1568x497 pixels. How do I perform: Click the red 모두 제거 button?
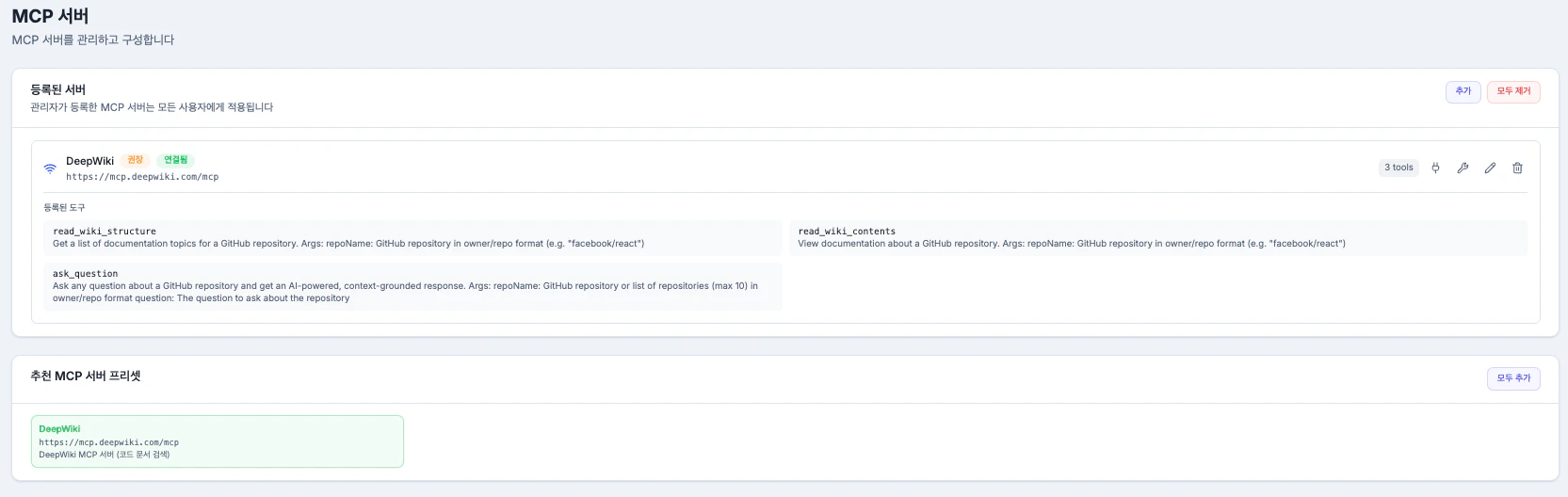(1513, 91)
